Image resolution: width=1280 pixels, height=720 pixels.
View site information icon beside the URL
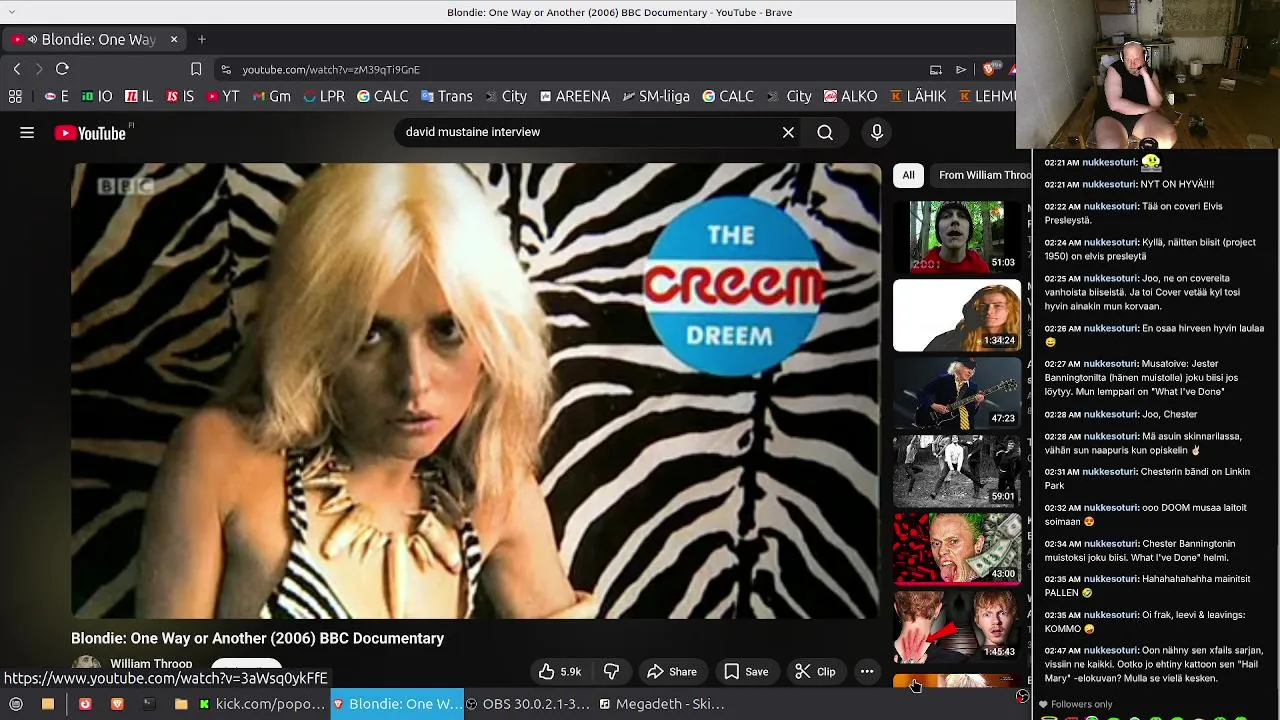225,69
